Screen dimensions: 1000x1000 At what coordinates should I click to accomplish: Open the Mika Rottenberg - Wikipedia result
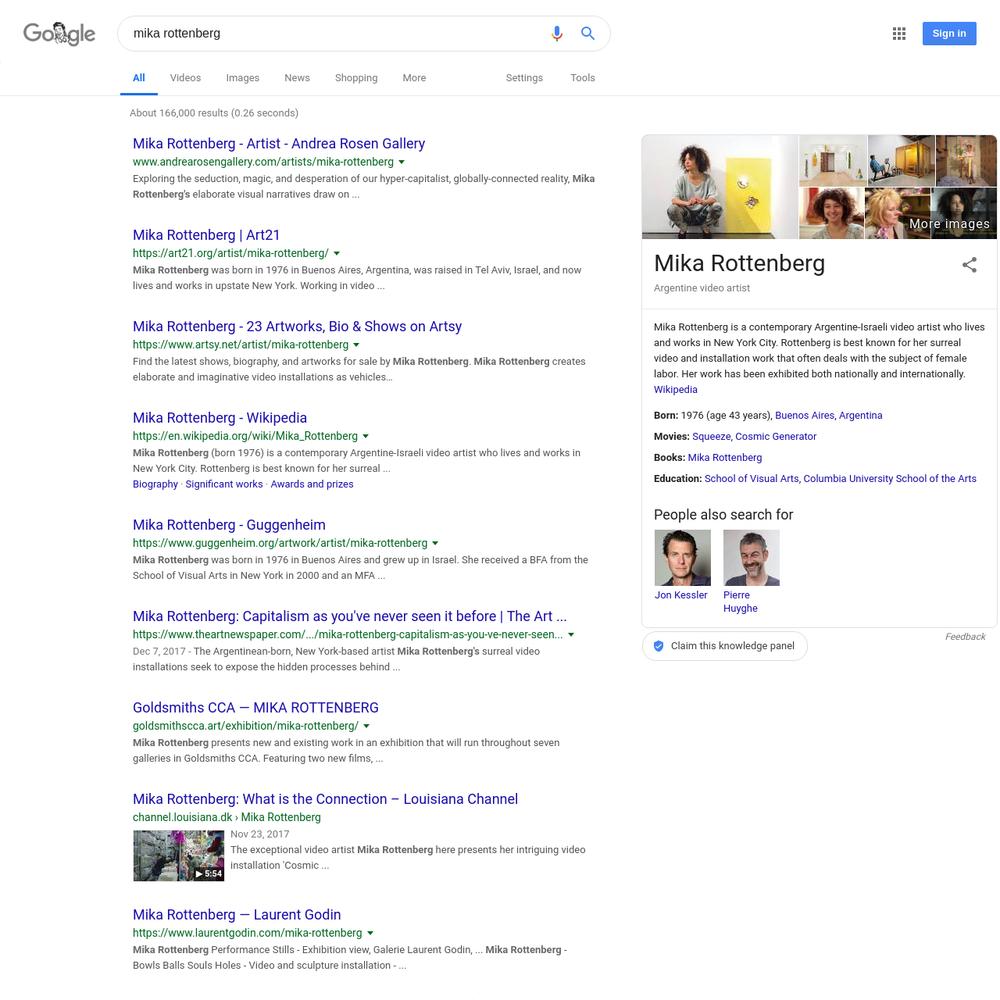pyautogui.click(x=219, y=418)
